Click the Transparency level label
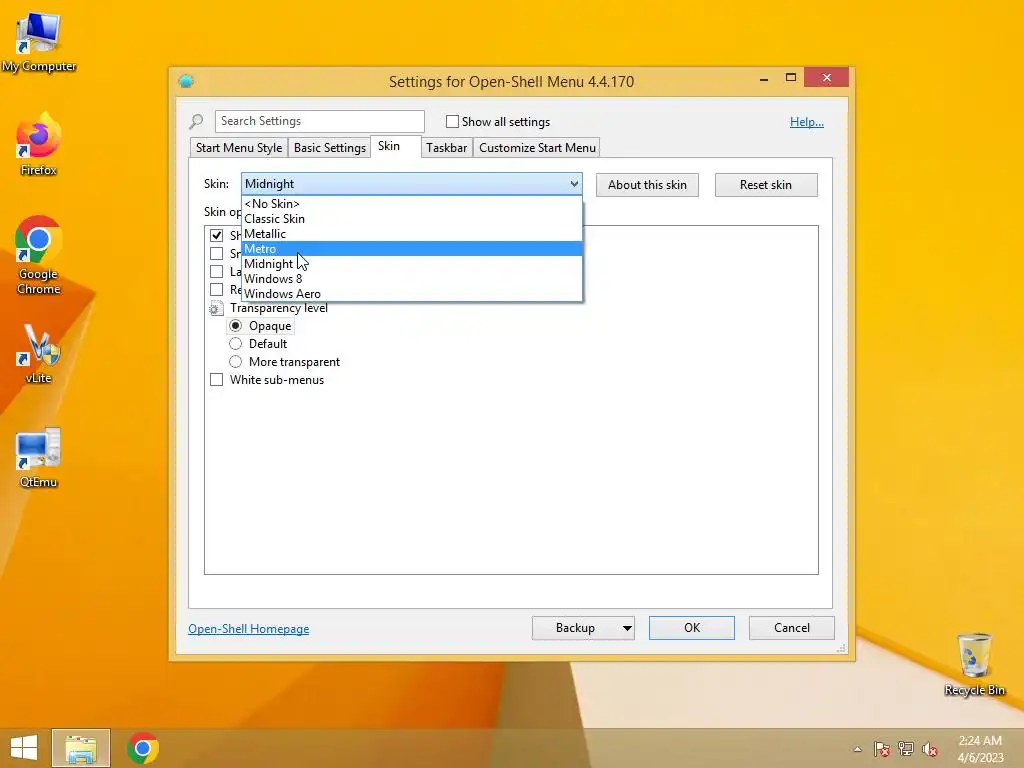This screenshot has height=768, width=1024. point(279,308)
